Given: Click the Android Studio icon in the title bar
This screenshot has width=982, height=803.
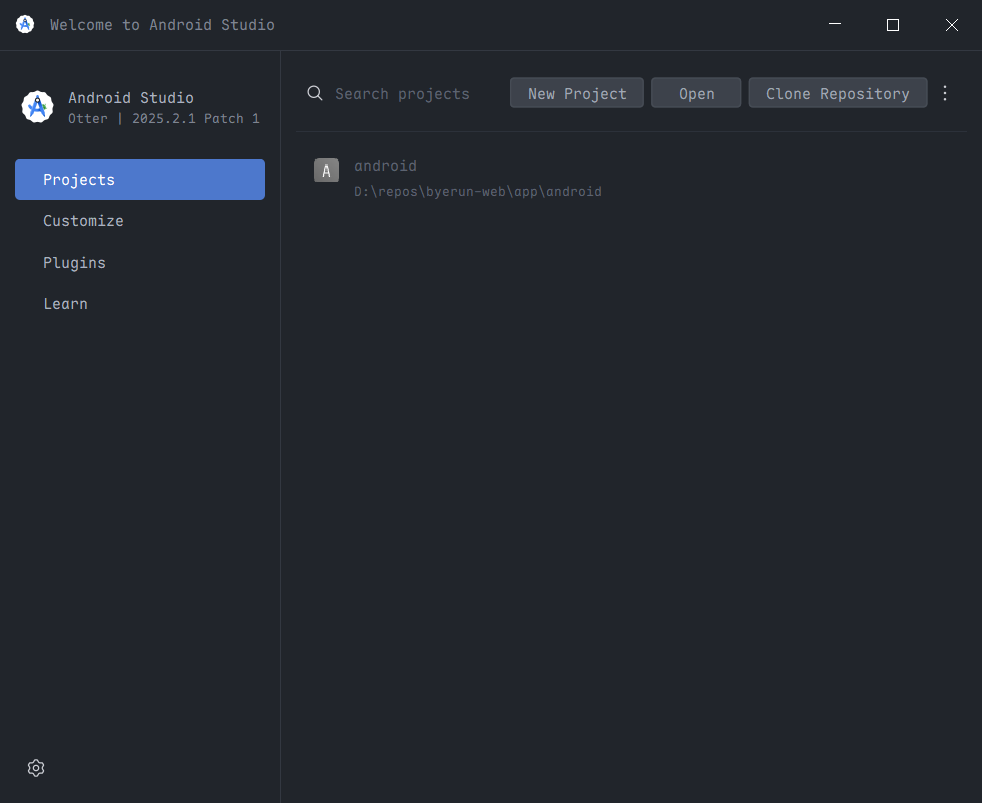Looking at the screenshot, I should (x=25, y=25).
